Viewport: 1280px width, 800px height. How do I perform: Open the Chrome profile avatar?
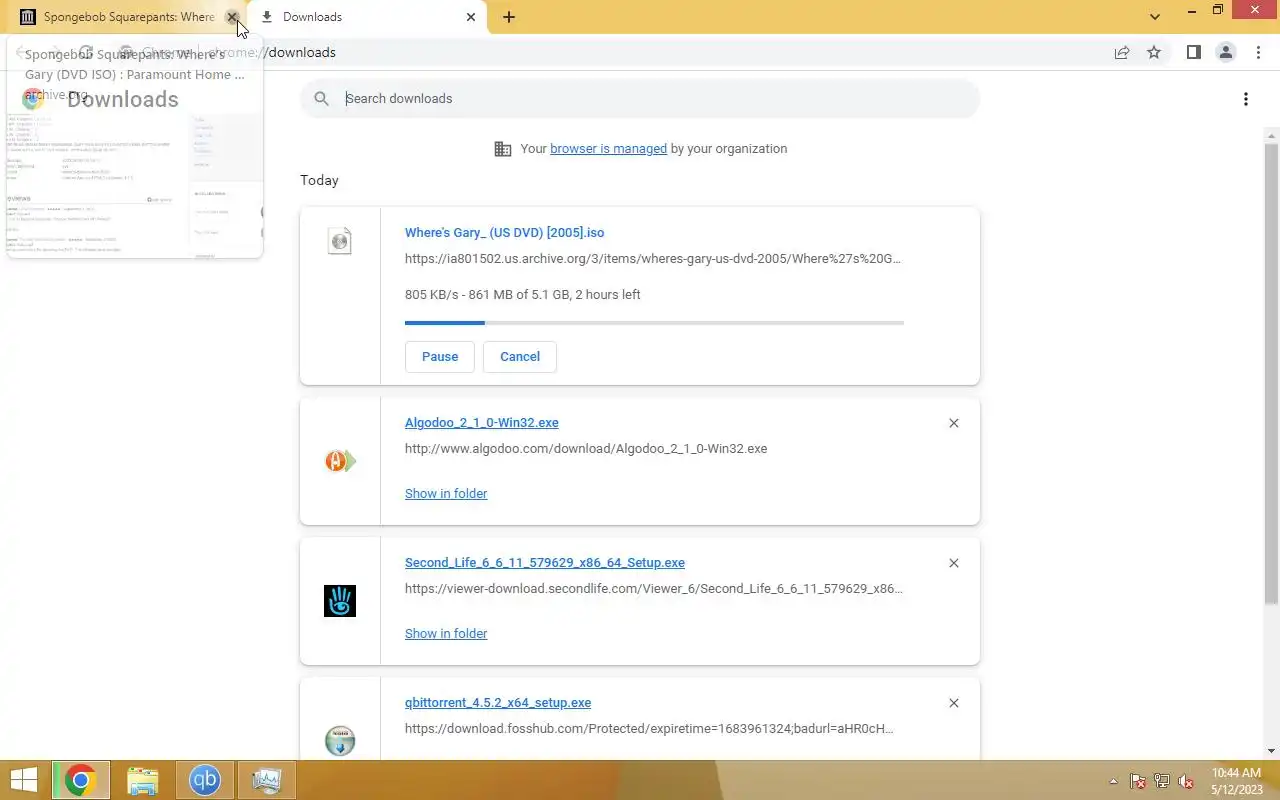[1225, 52]
